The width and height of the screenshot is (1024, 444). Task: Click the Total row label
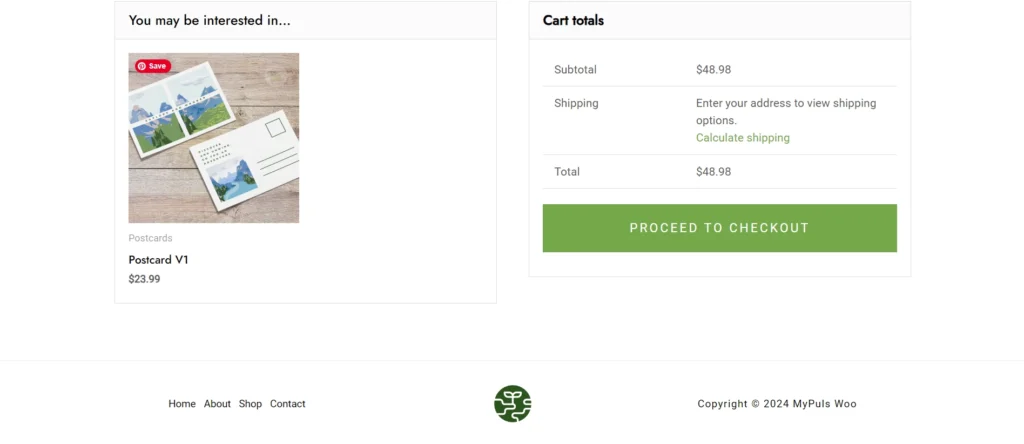[567, 172]
